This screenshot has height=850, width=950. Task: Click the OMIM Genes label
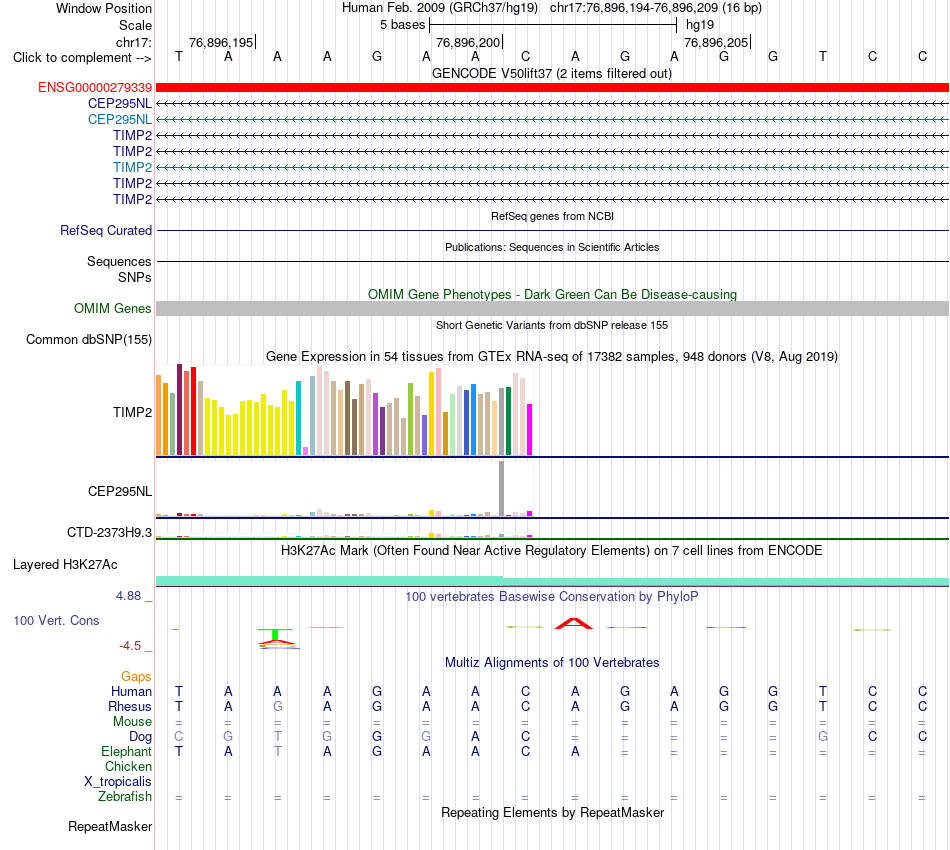point(112,308)
